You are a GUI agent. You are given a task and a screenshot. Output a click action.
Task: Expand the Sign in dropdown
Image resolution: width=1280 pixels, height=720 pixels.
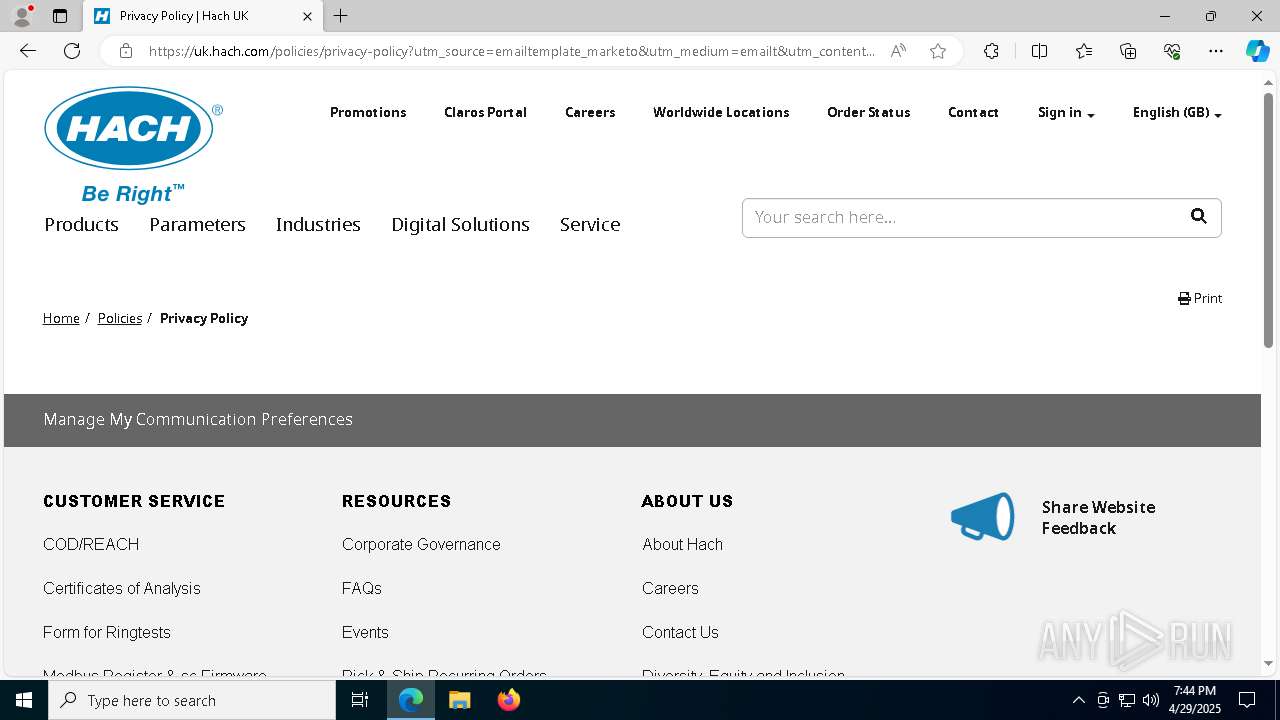click(1066, 113)
